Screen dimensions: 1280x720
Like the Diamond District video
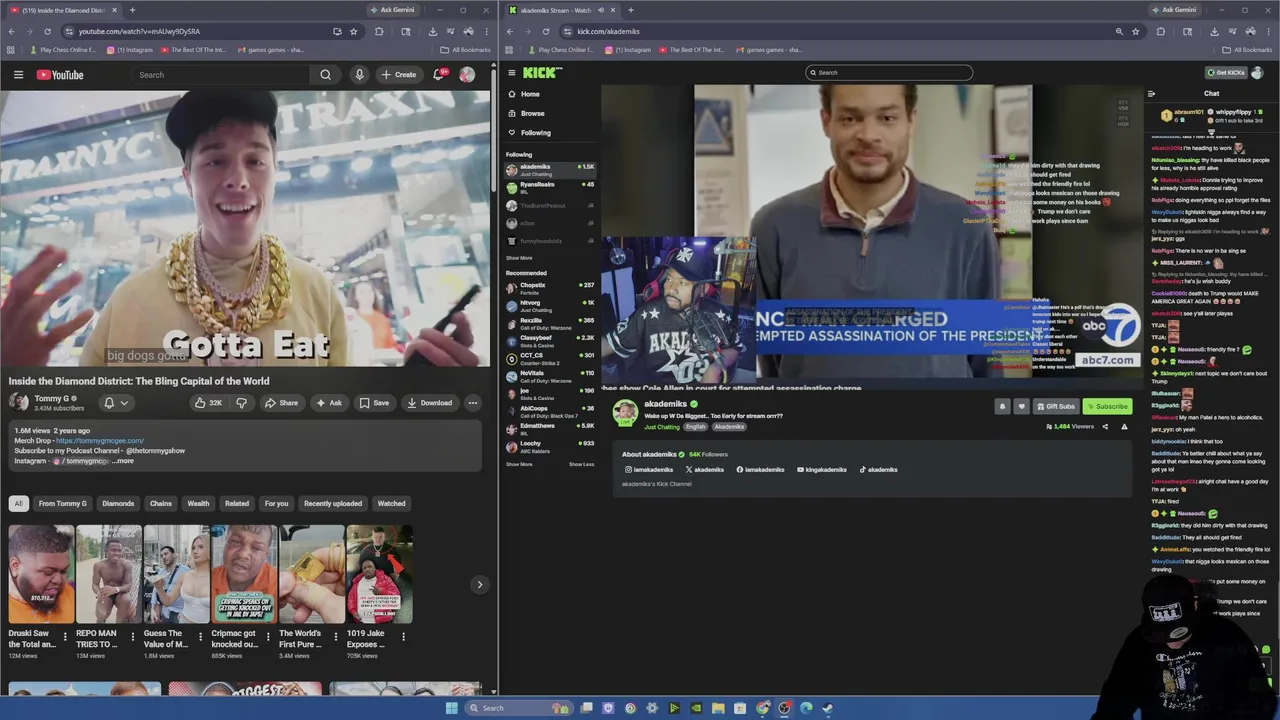[x=209, y=403]
